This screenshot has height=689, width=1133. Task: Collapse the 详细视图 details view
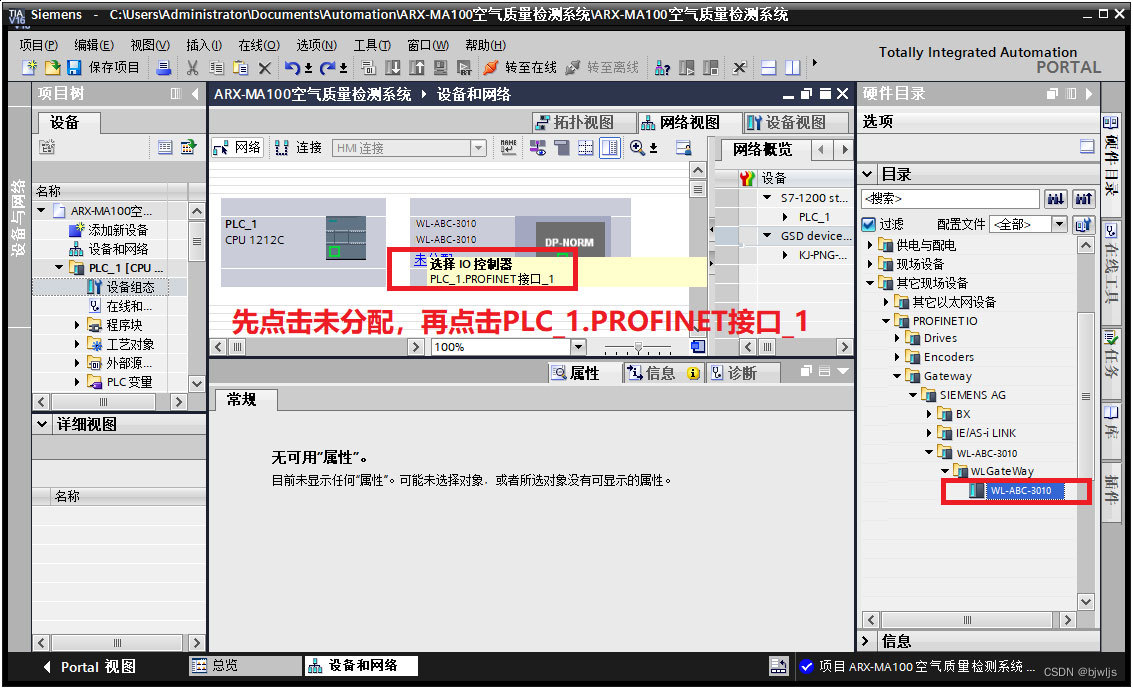click(x=42, y=424)
